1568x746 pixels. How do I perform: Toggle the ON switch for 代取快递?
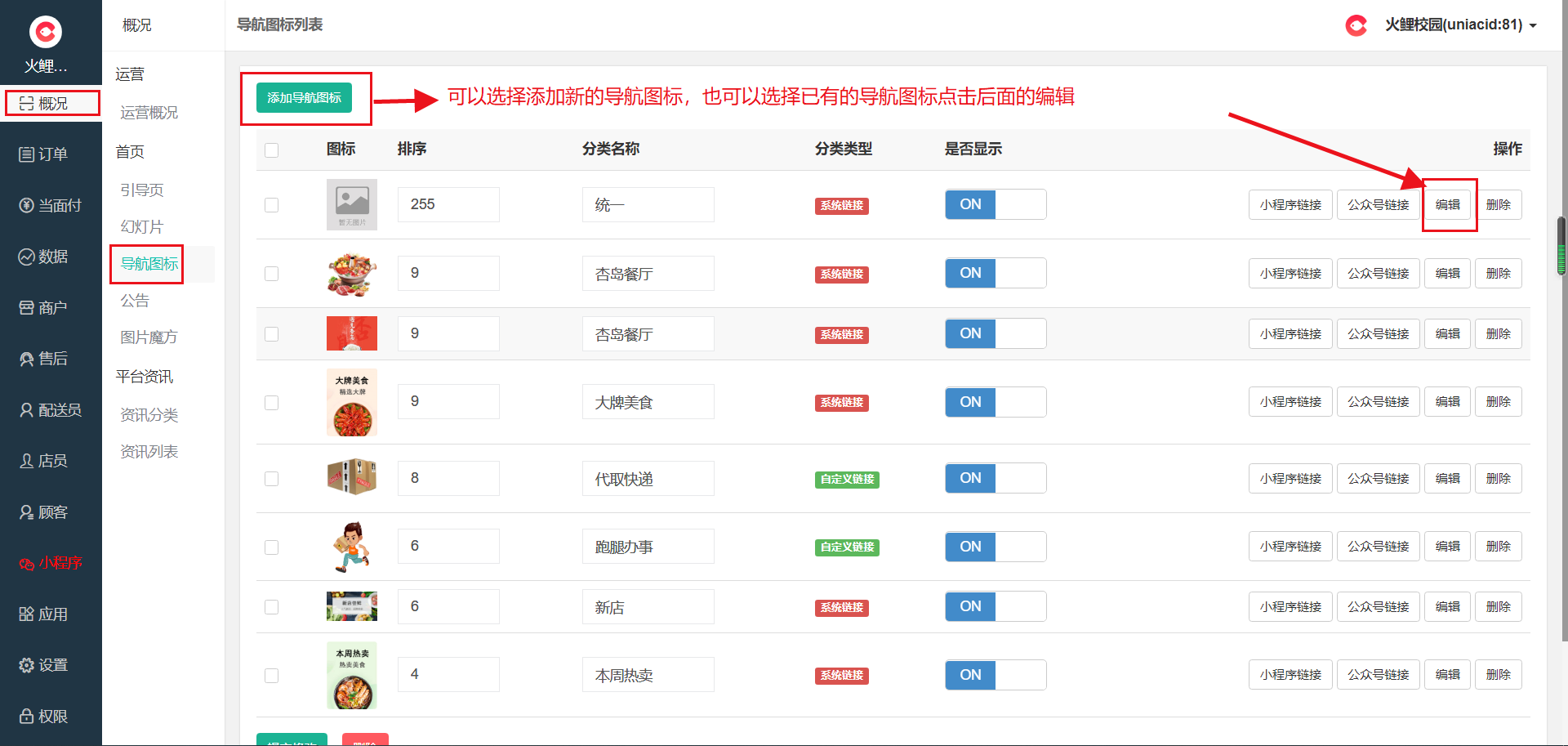(996, 478)
